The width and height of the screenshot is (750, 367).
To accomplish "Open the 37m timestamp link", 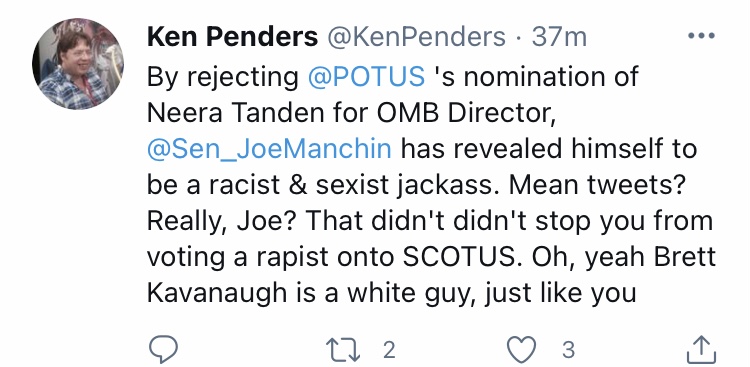I will coord(559,37).
